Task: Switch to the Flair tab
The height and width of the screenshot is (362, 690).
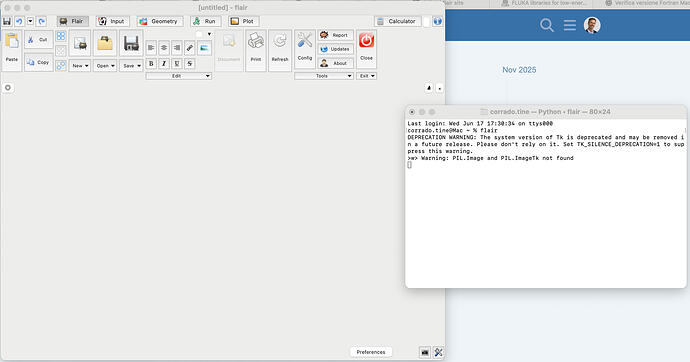Action: 73,21
